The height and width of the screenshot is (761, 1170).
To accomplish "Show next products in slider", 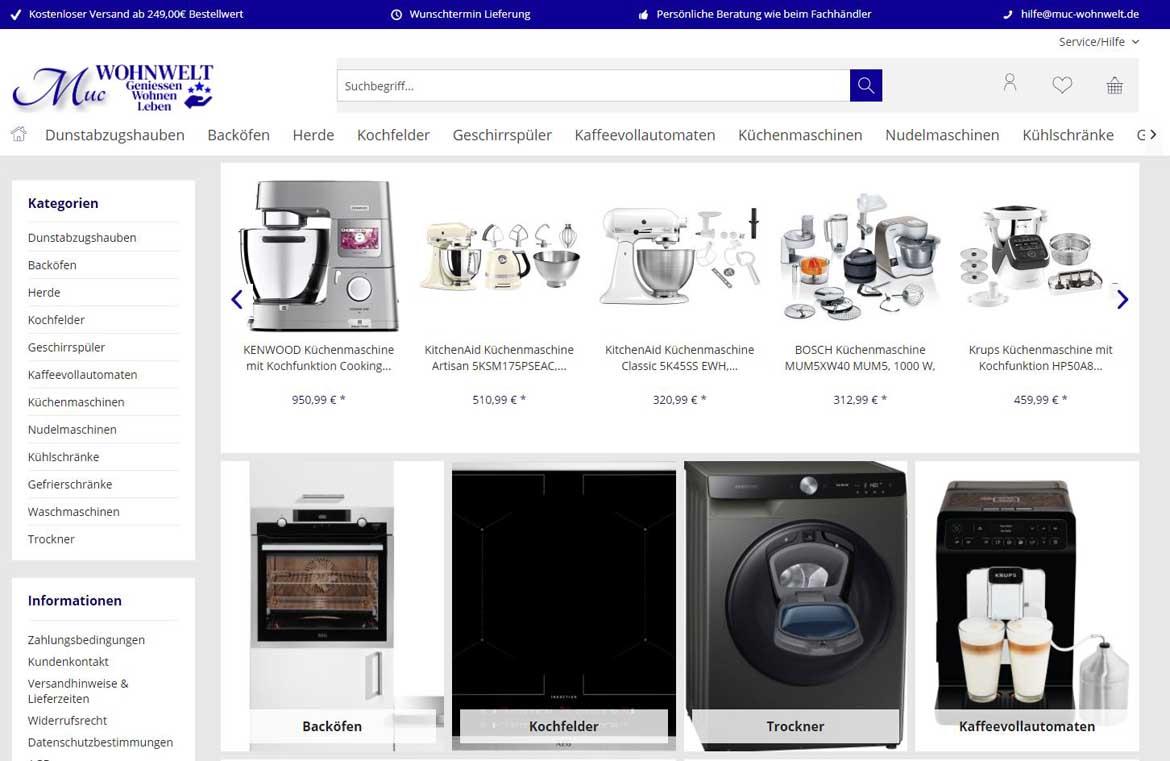I will 1122,299.
